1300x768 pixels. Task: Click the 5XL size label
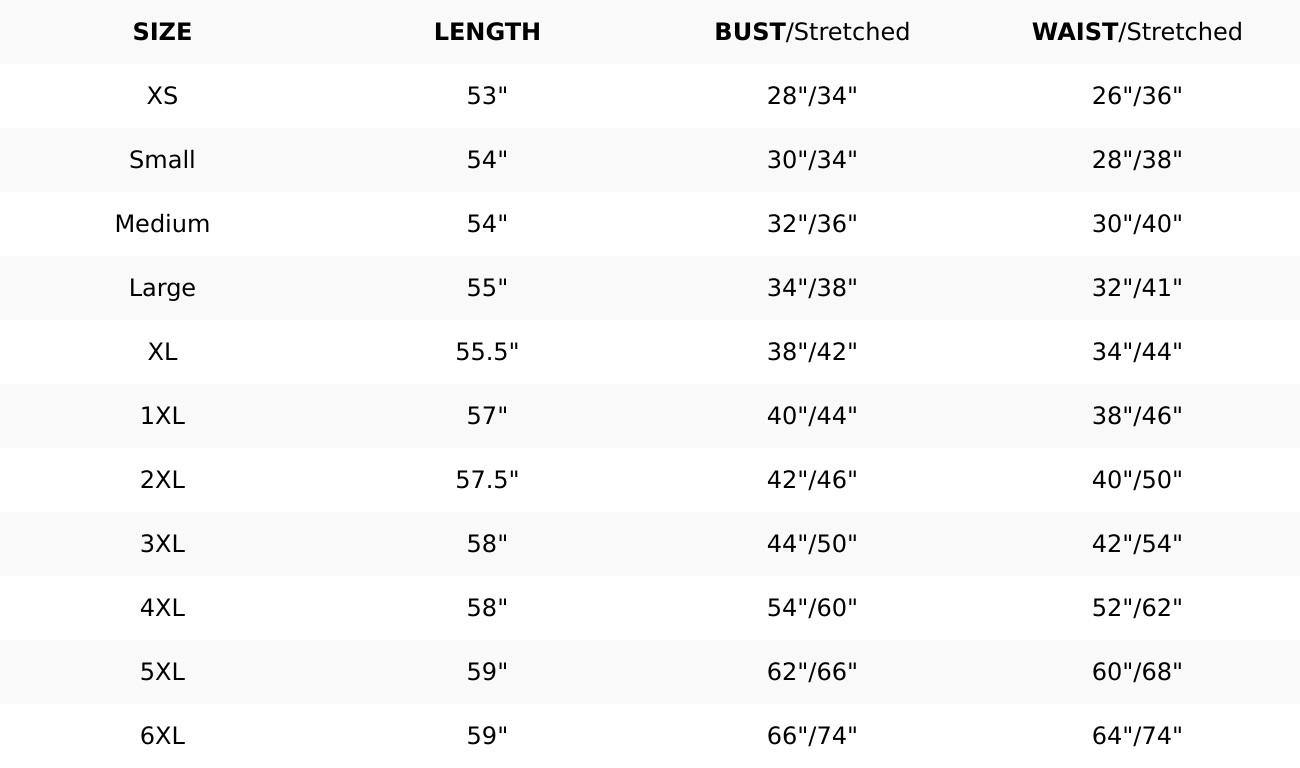(x=162, y=672)
